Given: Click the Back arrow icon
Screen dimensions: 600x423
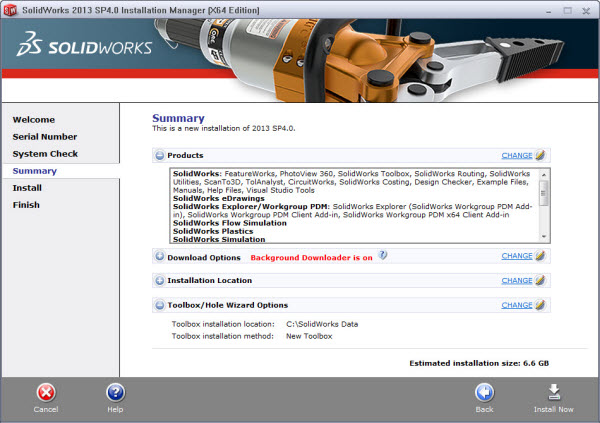Looking at the screenshot, I should coord(484,392).
